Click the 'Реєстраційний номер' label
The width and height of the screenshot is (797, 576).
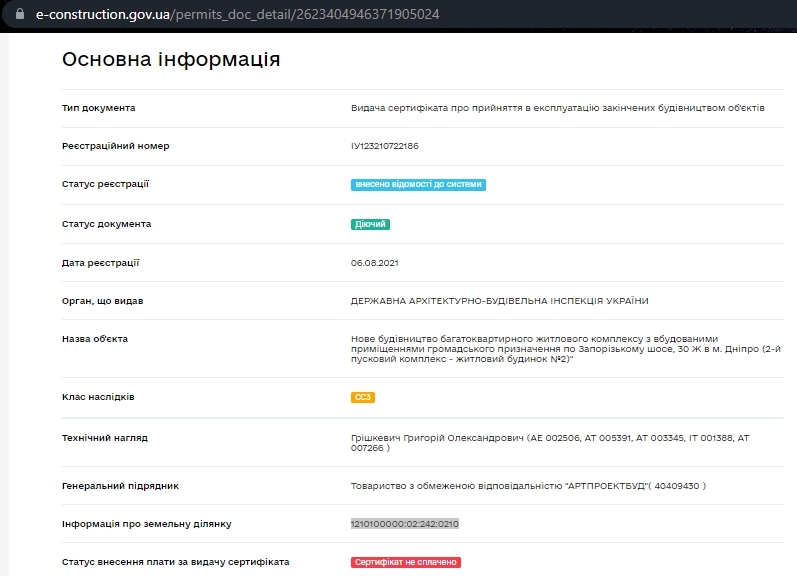tap(115, 146)
